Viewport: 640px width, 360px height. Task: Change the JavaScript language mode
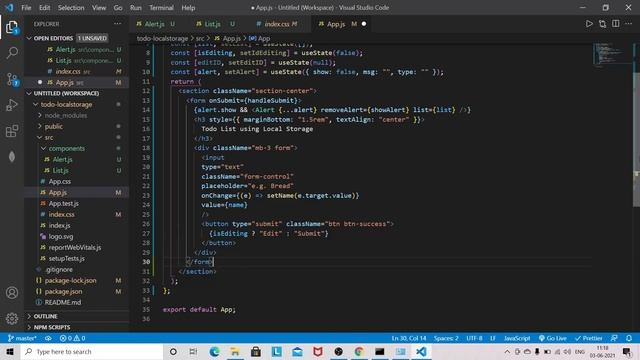[516, 338]
